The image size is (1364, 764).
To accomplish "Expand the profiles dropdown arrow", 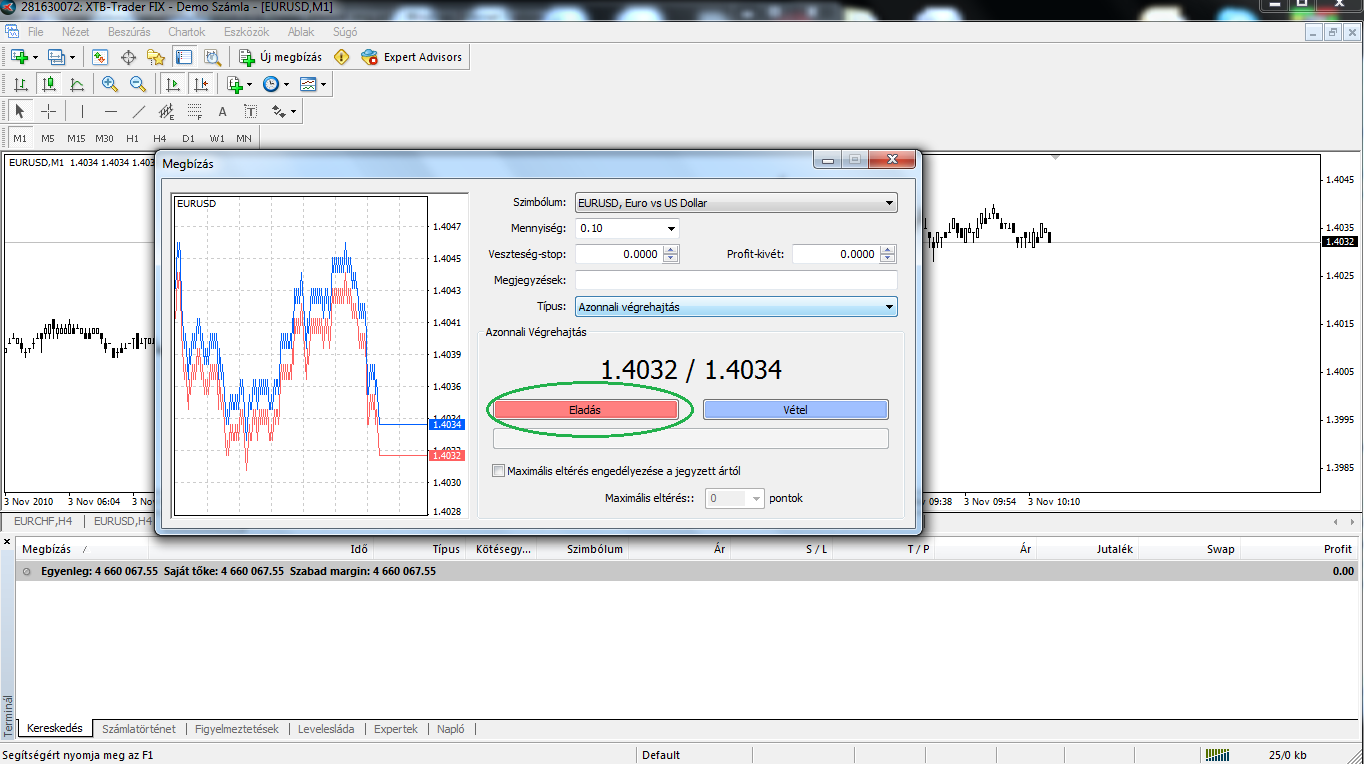I will coord(72,57).
